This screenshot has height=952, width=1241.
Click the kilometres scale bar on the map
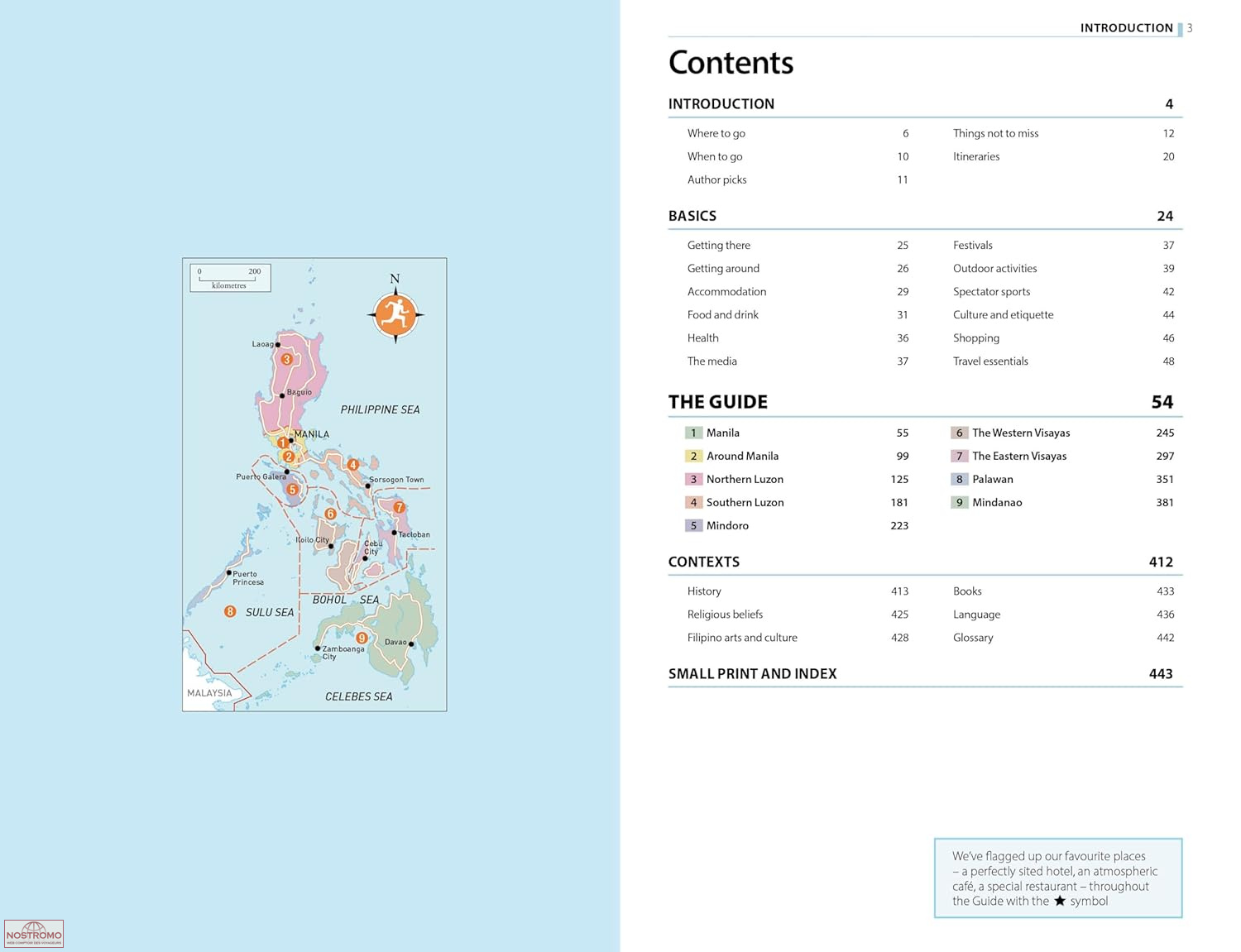pos(229,278)
